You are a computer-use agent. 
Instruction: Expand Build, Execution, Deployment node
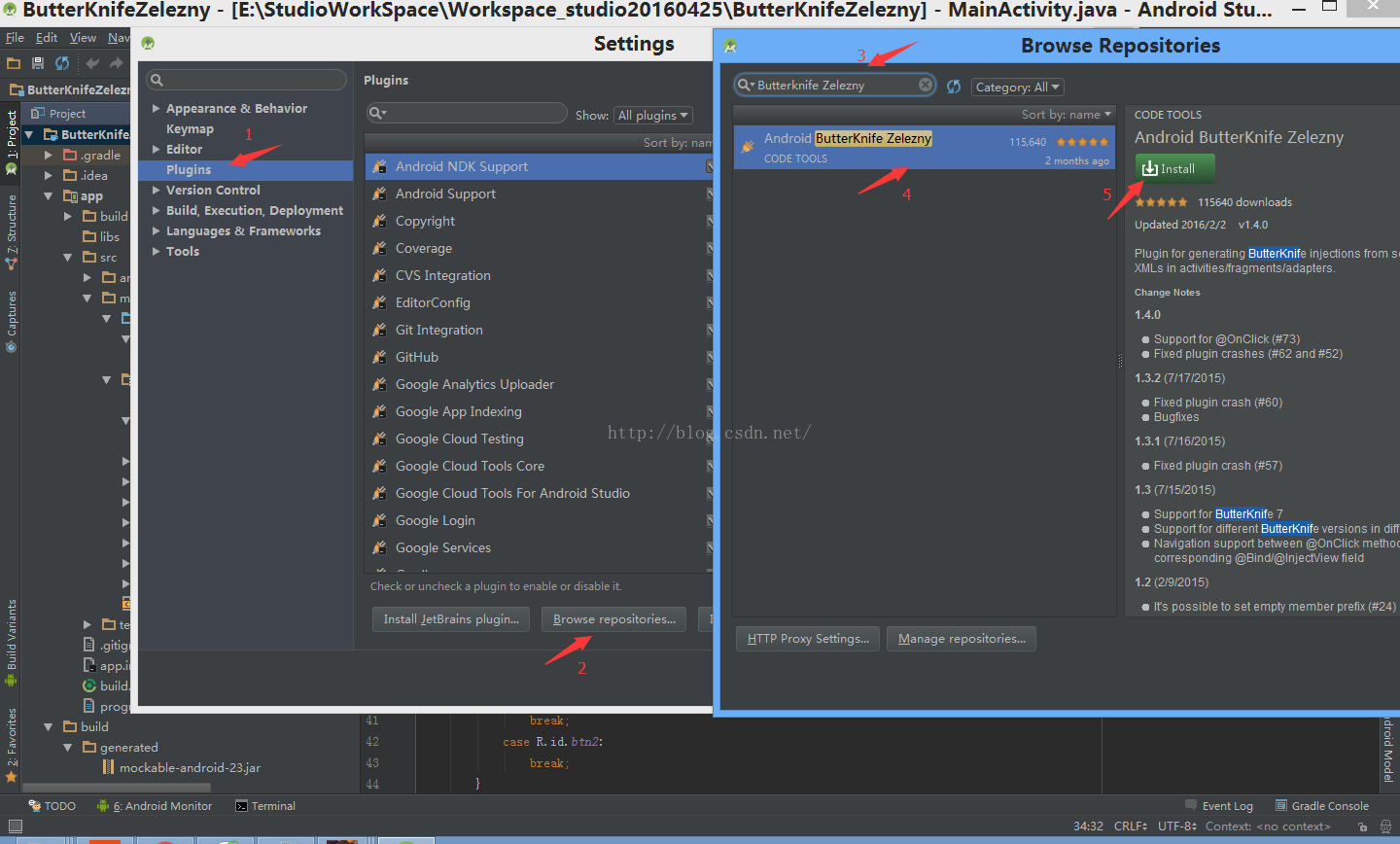coord(156,210)
